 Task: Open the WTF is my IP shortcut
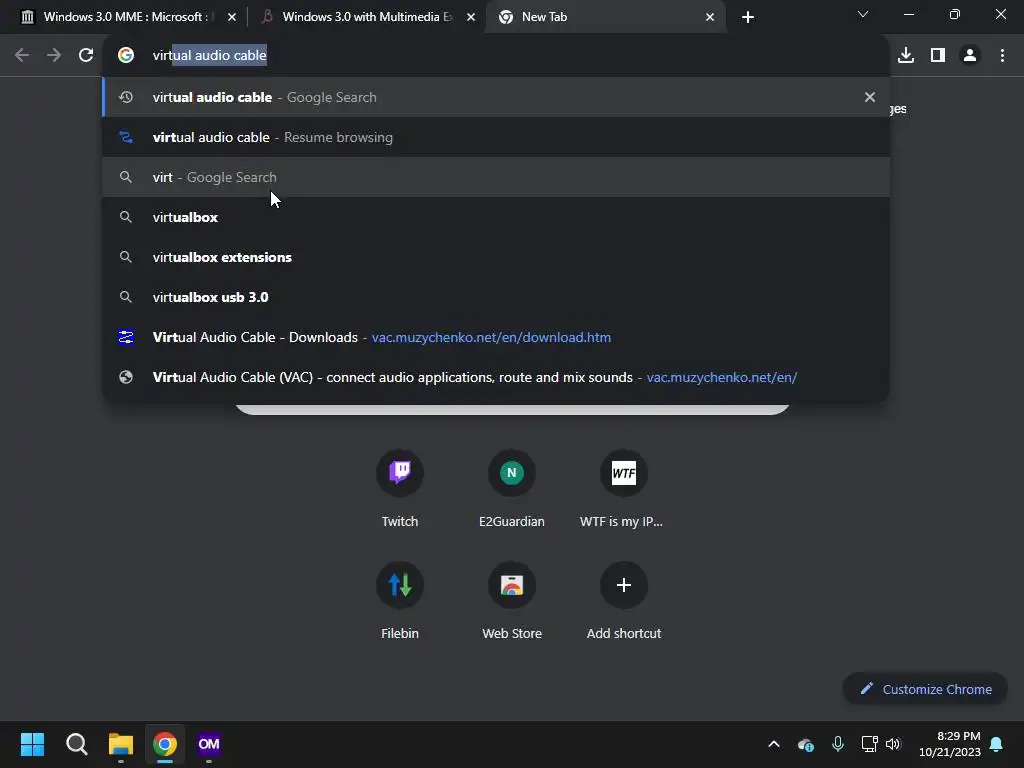(x=623, y=488)
